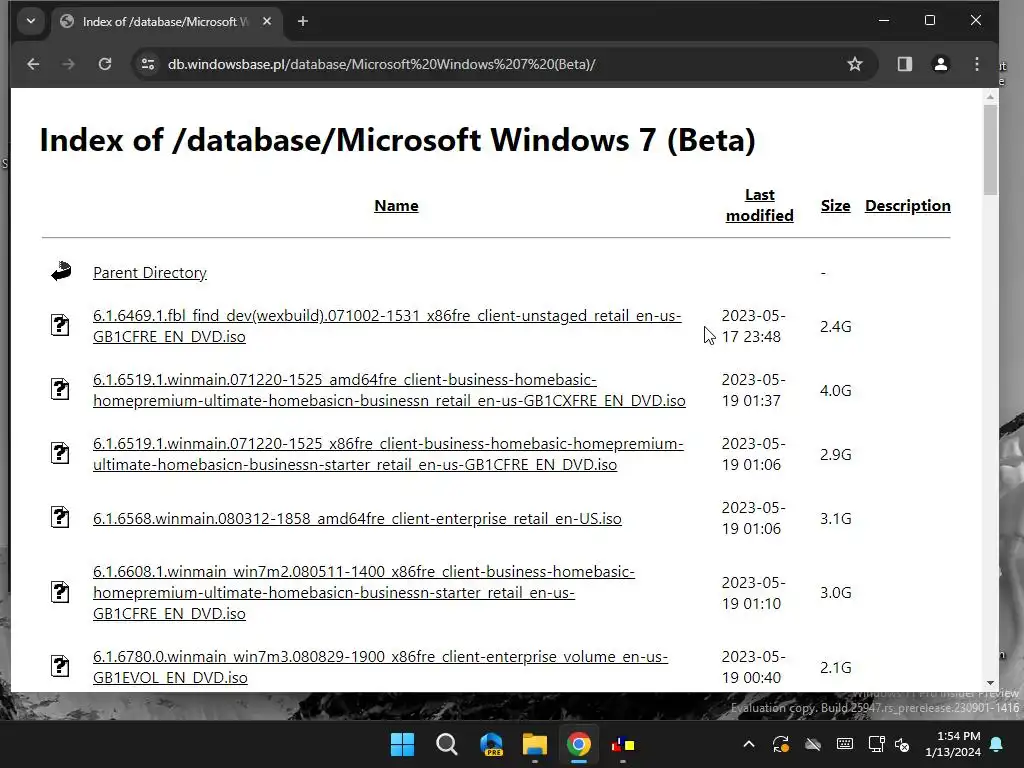Reload the current page
This screenshot has width=1024, height=768.
(x=104, y=64)
